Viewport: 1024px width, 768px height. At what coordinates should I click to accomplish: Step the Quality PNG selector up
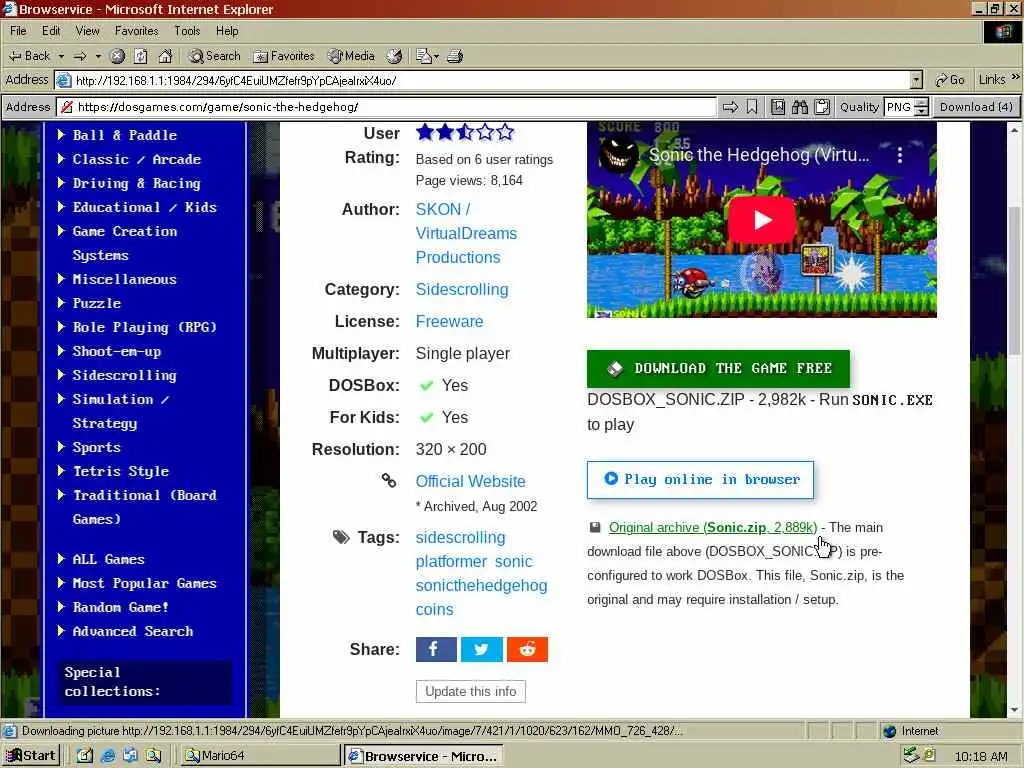tap(921, 103)
